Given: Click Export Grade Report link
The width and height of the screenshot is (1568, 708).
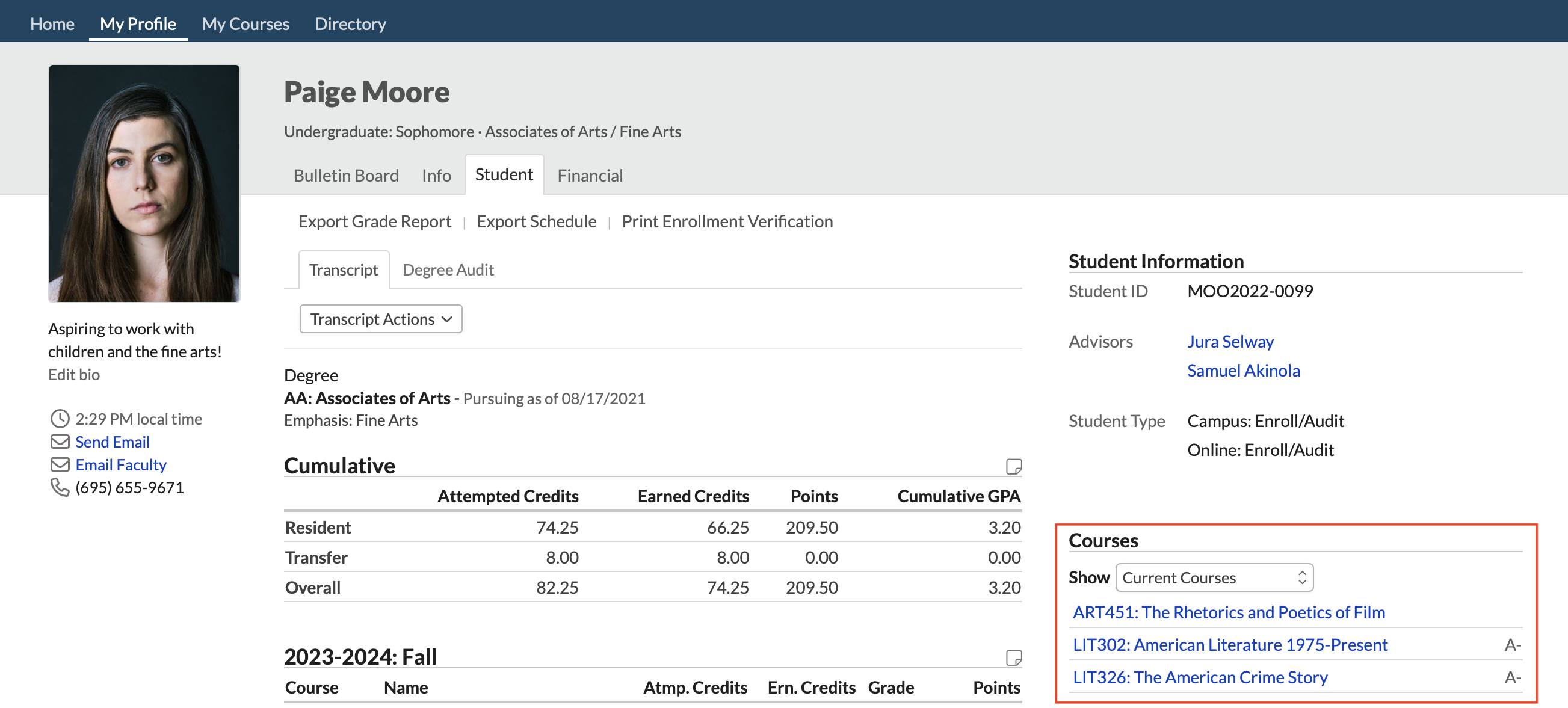Looking at the screenshot, I should coord(374,221).
